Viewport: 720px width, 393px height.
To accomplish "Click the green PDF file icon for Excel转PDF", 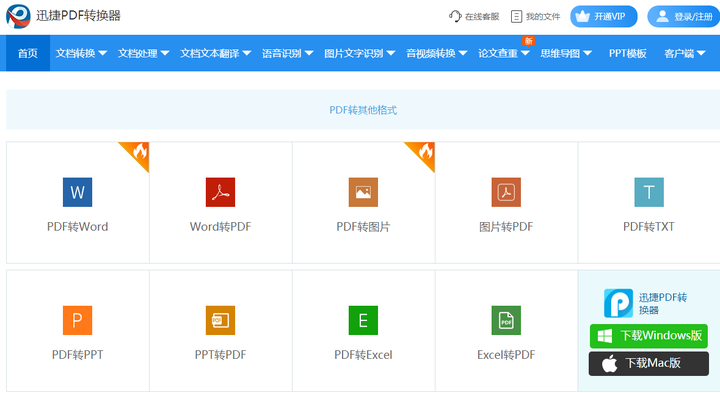I will 506,320.
